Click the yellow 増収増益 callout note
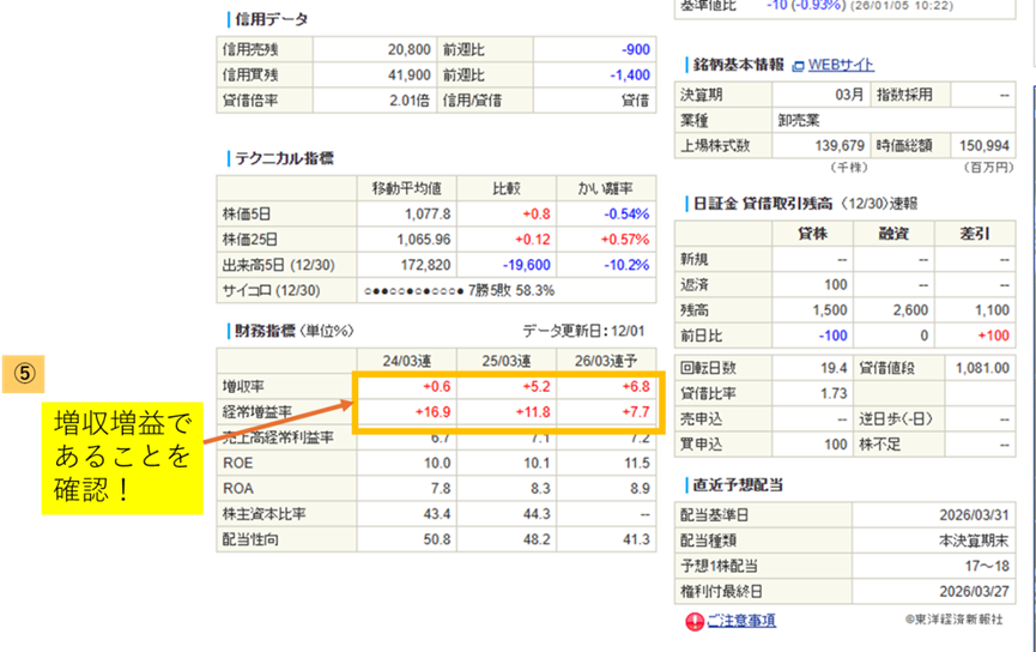This screenshot has height=652, width=1036. point(121,458)
